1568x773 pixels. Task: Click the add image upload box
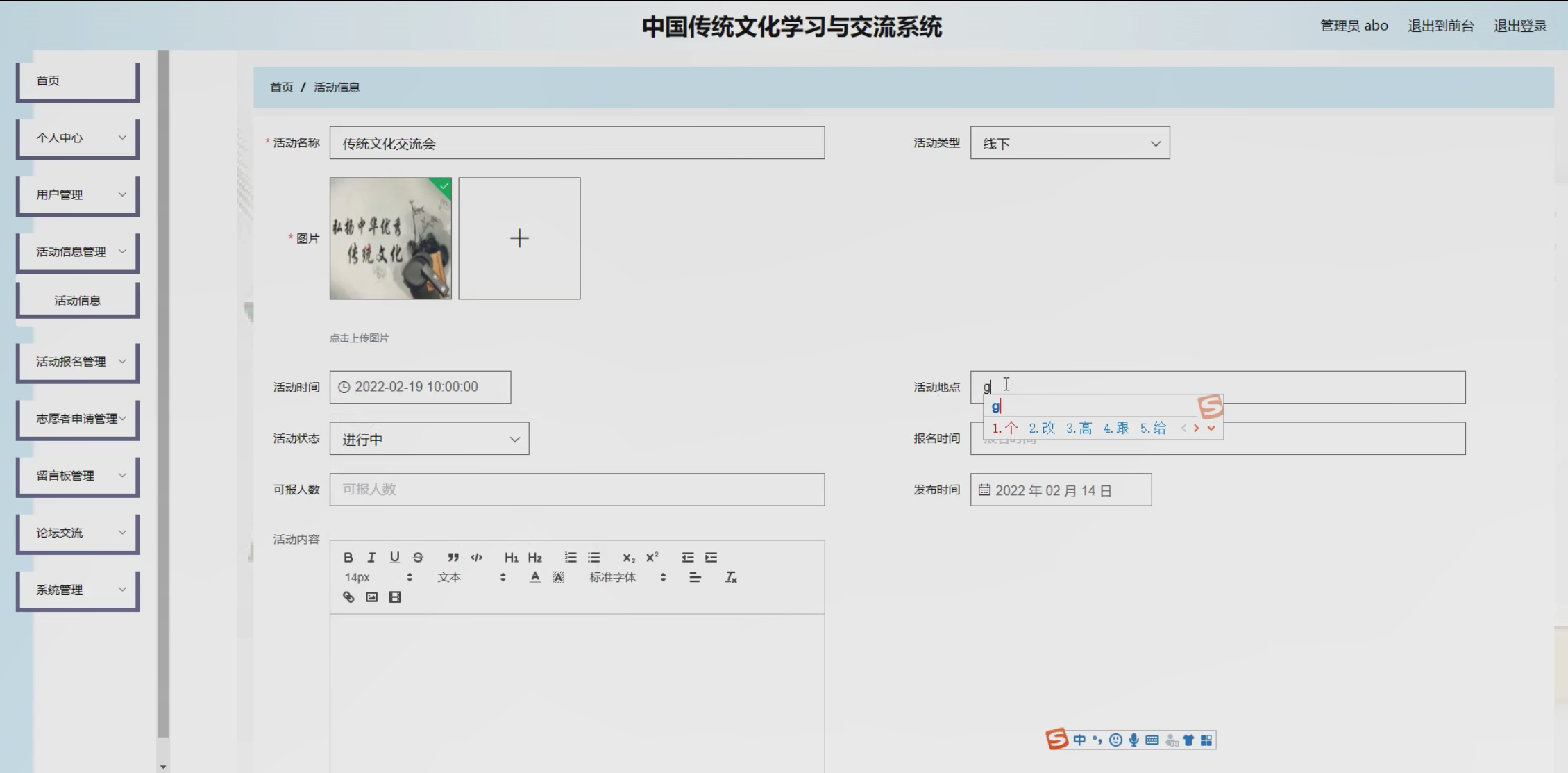519,238
